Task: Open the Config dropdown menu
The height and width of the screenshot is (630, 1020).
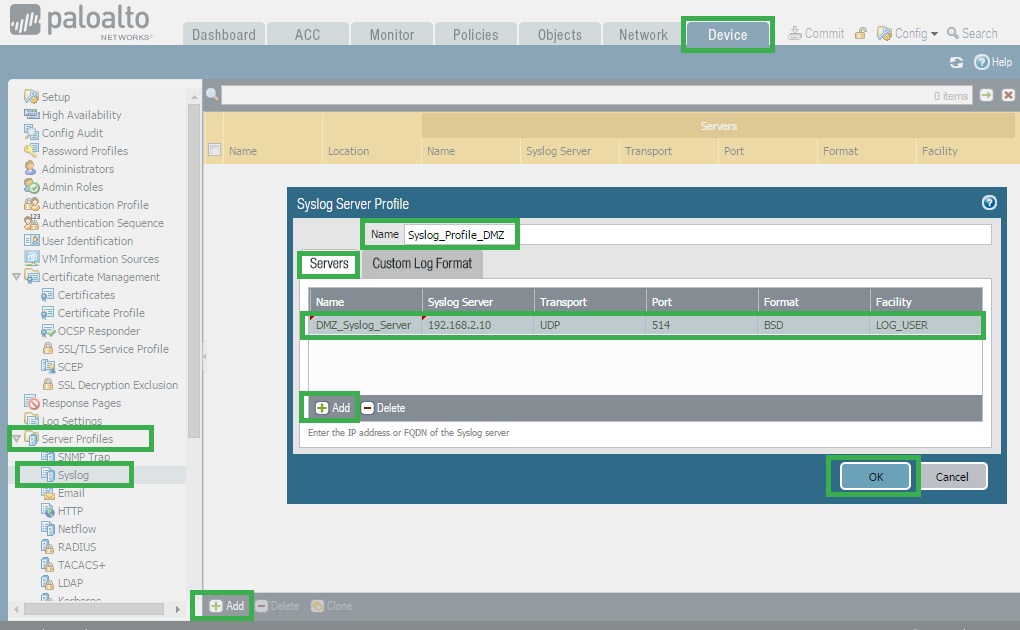Action: click(x=908, y=34)
